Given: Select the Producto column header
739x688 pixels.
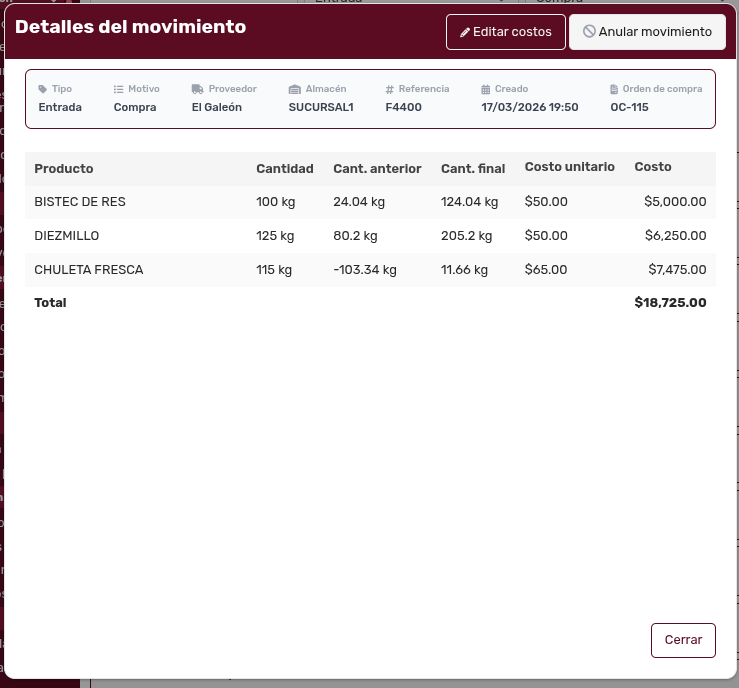Looking at the screenshot, I should coord(64,169).
